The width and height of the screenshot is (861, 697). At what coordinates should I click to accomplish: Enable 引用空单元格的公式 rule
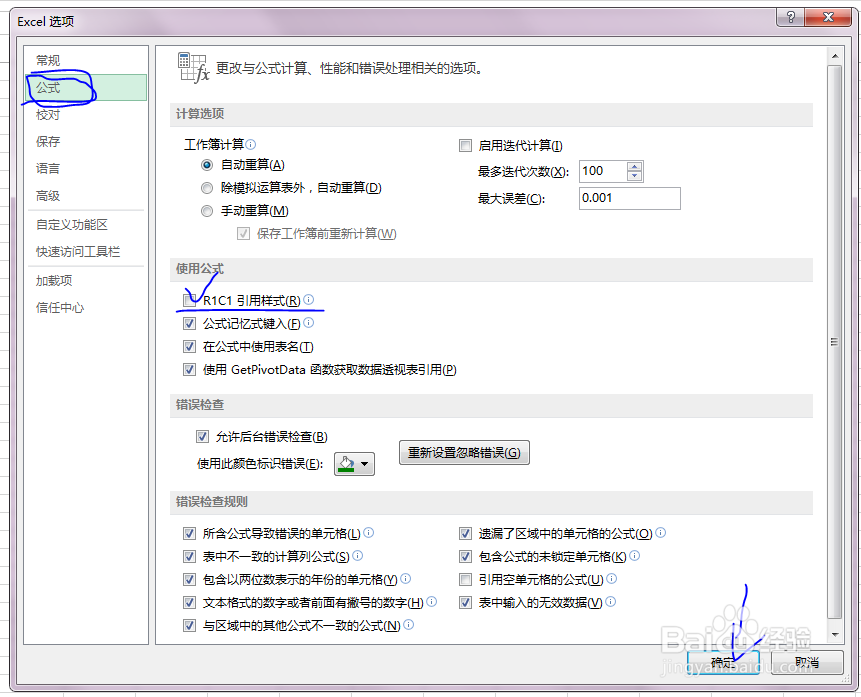click(x=465, y=579)
